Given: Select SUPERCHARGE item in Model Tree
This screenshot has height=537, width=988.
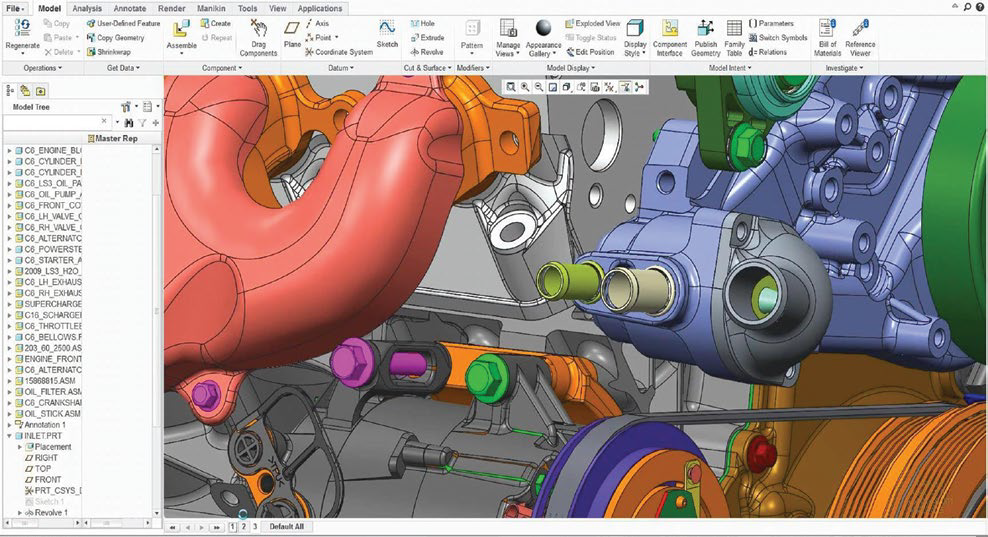Looking at the screenshot, I should [x=49, y=304].
